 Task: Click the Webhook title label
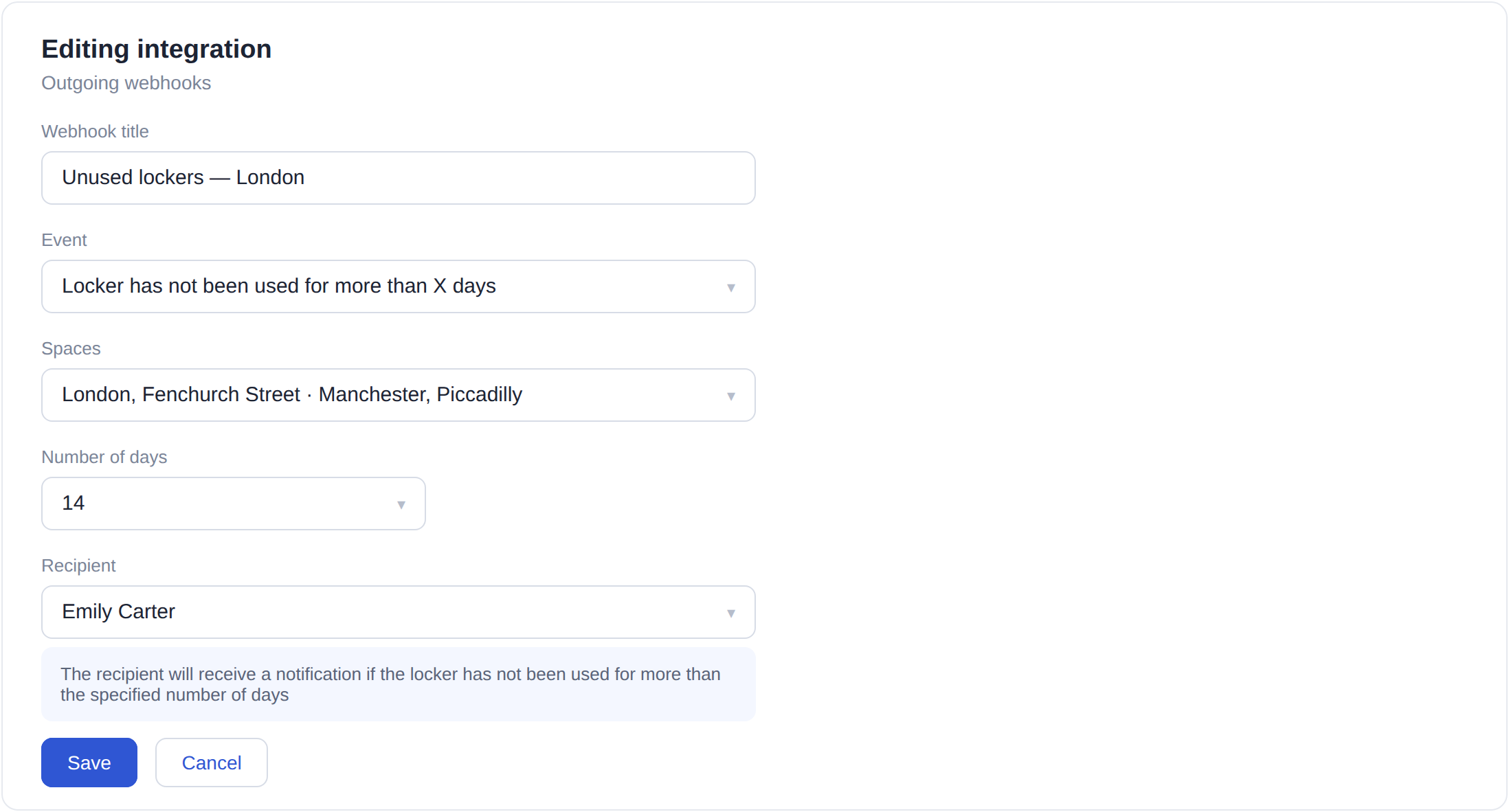pos(95,131)
